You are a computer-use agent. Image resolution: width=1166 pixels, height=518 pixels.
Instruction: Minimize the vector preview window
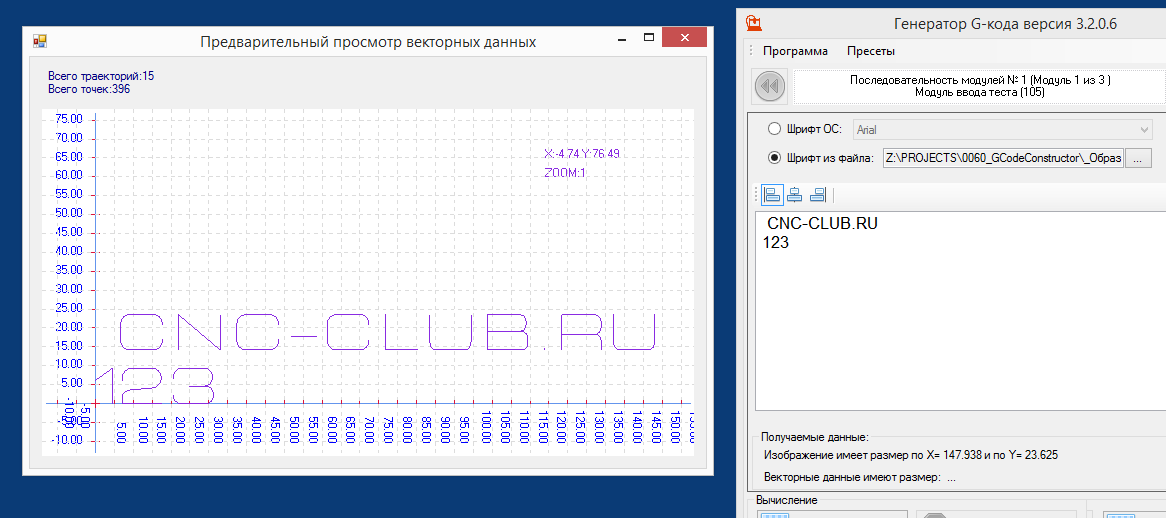[x=622, y=37]
